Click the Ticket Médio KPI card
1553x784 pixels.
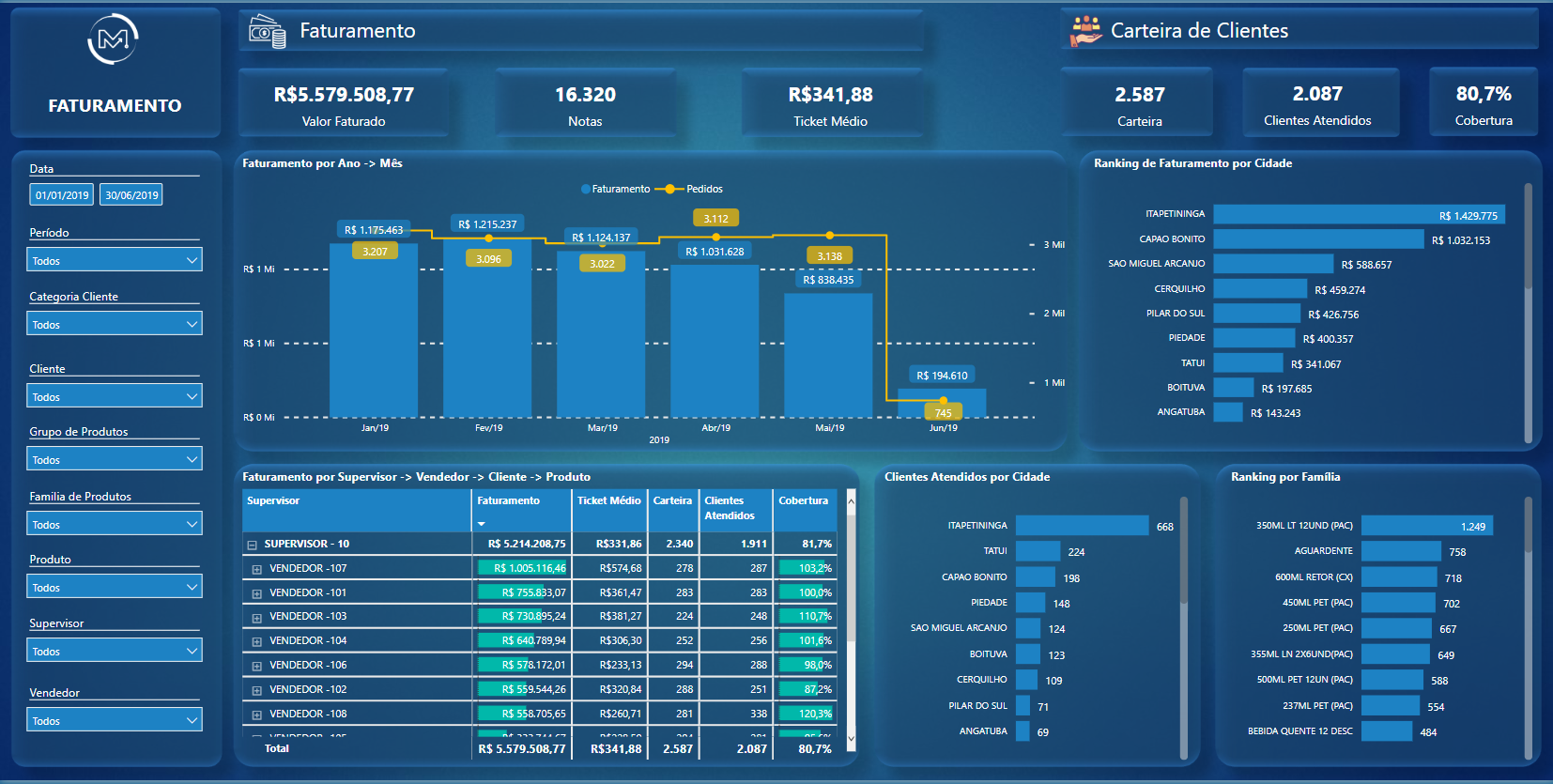pos(831,103)
